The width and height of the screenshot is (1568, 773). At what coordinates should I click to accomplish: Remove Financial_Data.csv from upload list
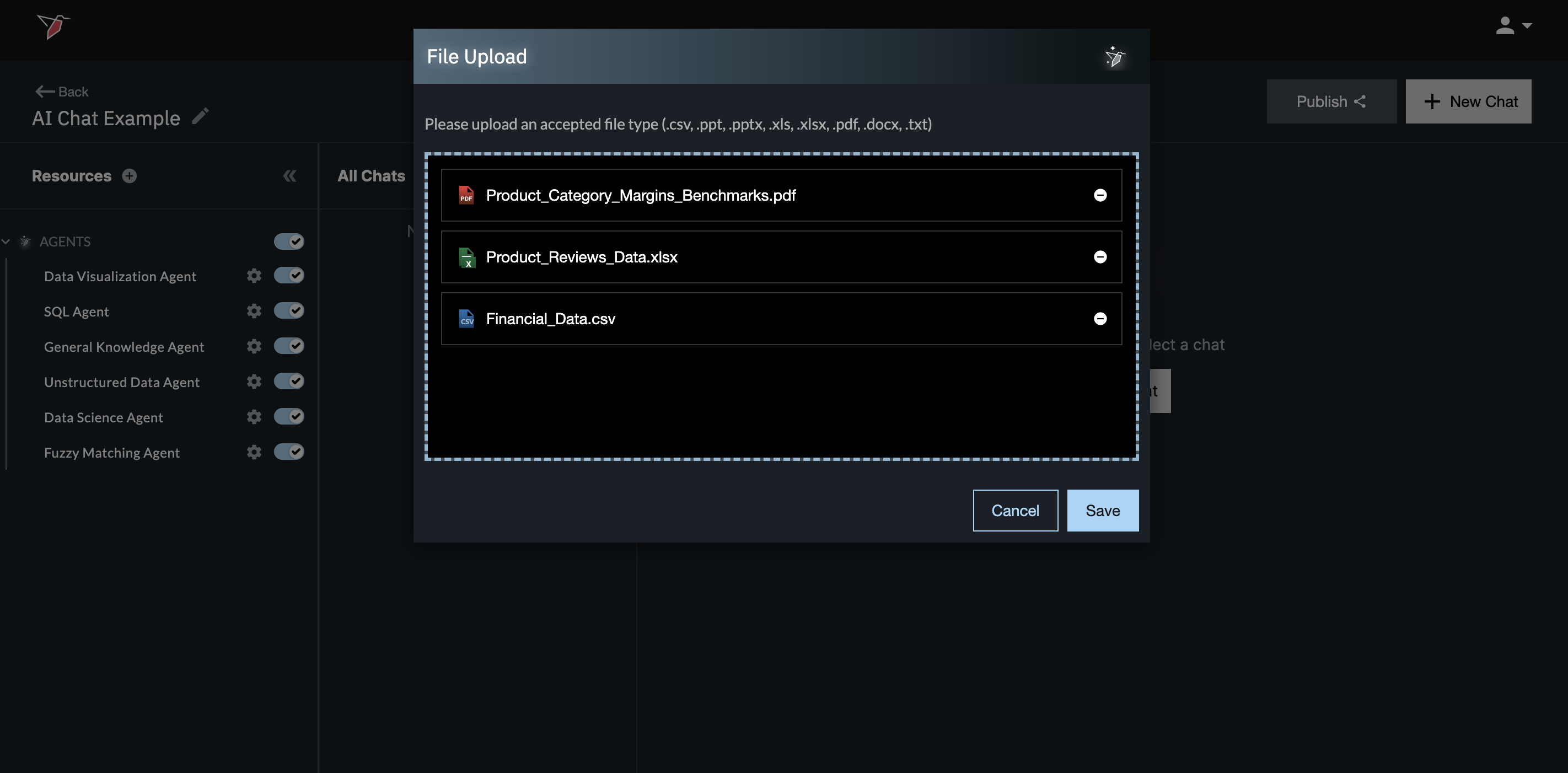coord(1100,319)
